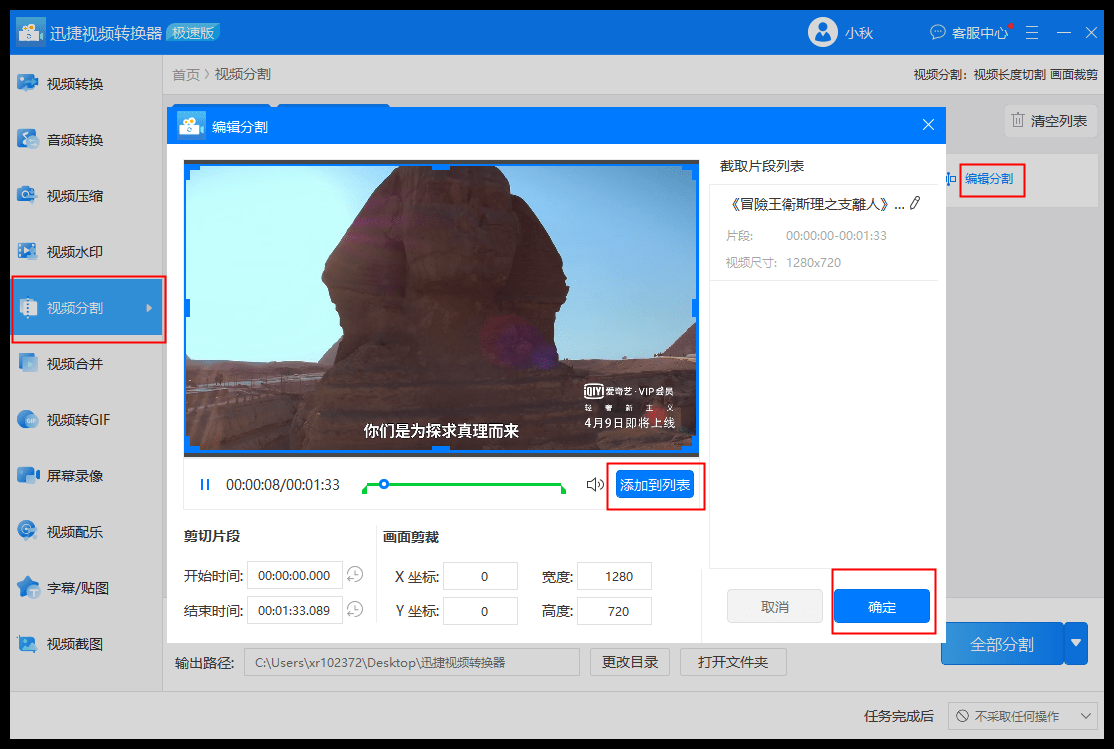The height and width of the screenshot is (749, 1114).
Task: Click 更改目录 button
Action: (x=630, y=662)
